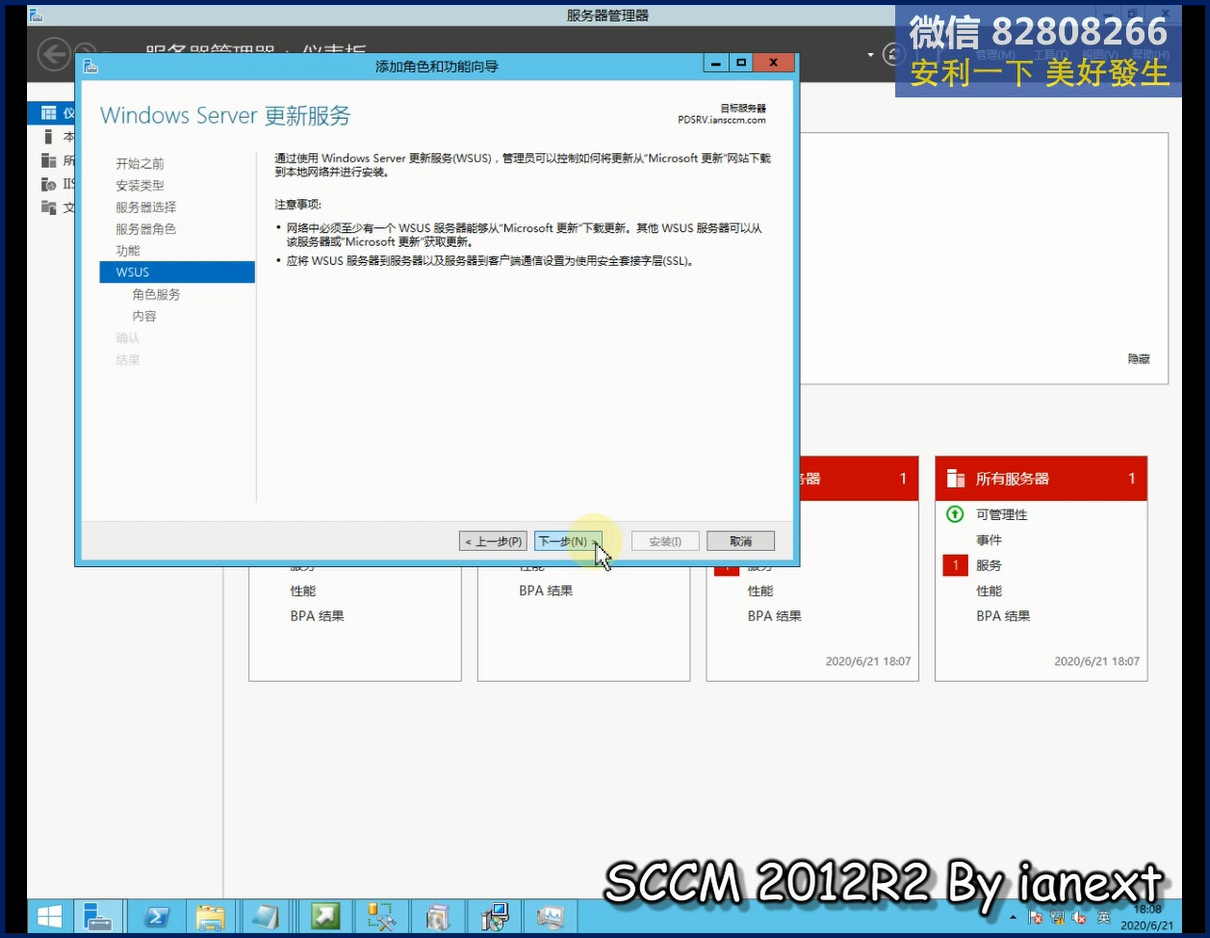Show hidden system tray icons
Screen dimensions: 1210x938
[x=1014, y=917]
